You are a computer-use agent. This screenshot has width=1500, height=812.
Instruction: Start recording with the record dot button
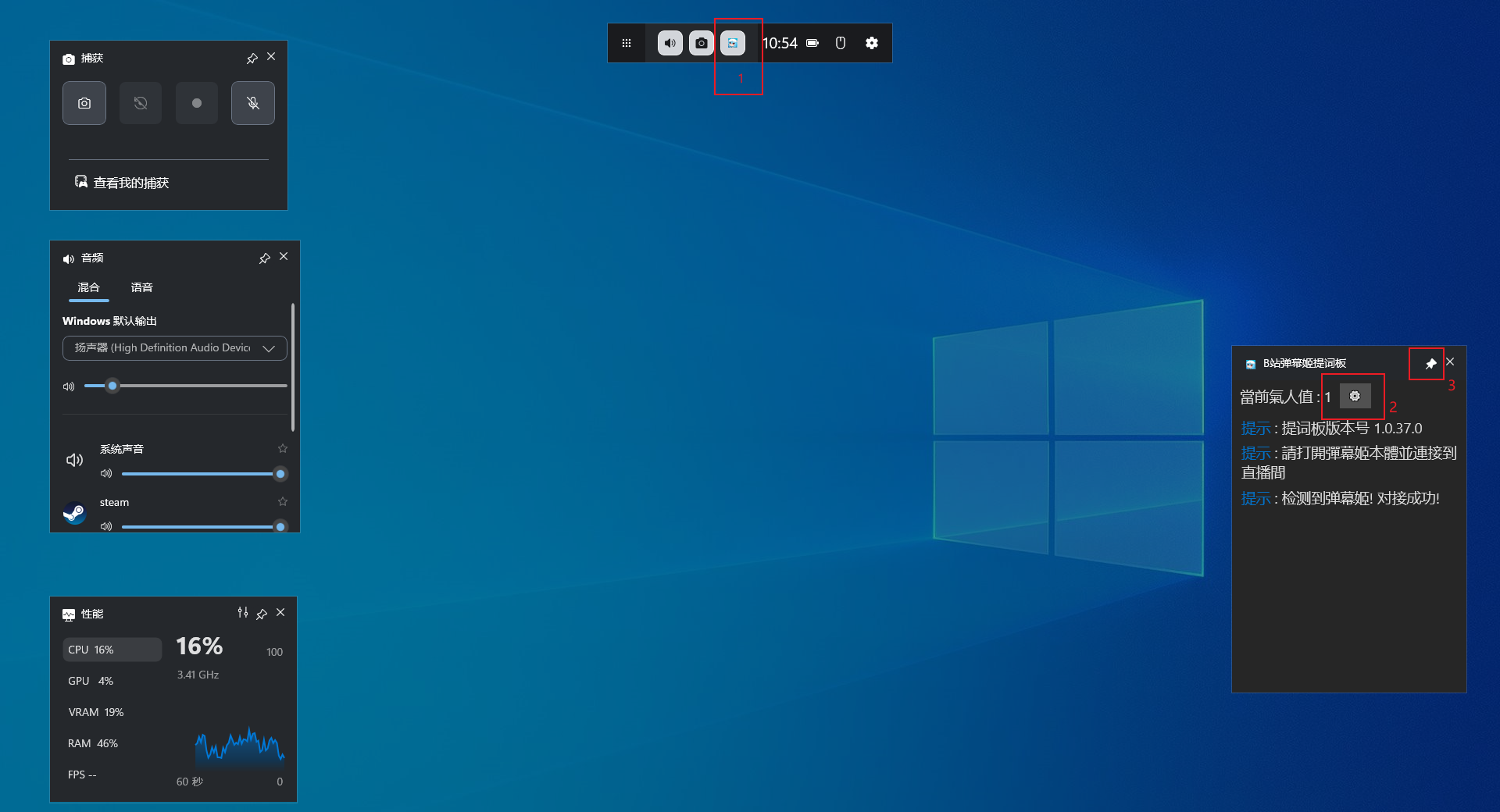pyautogui.click(x=197, y=103)
